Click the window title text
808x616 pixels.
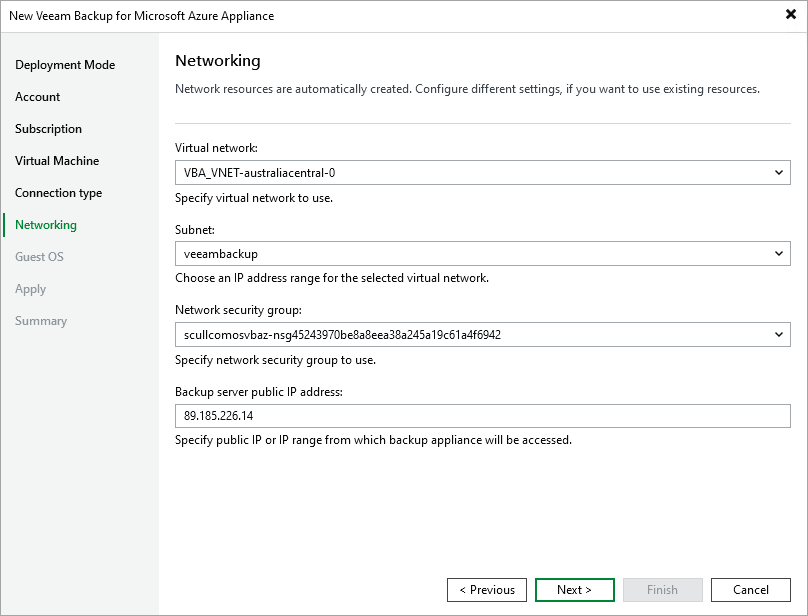142,16
